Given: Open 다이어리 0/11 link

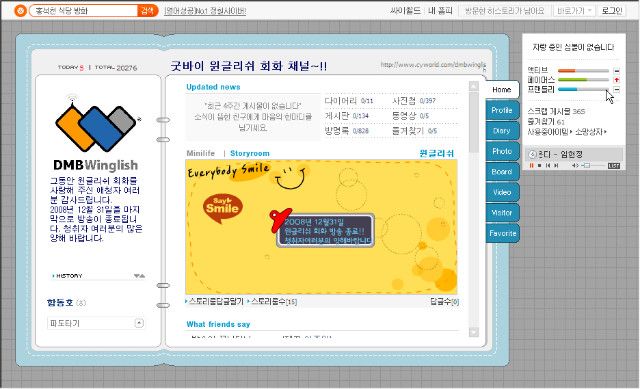Looking at the screenshot, I should pyautogui.click(x=349, y=101).
